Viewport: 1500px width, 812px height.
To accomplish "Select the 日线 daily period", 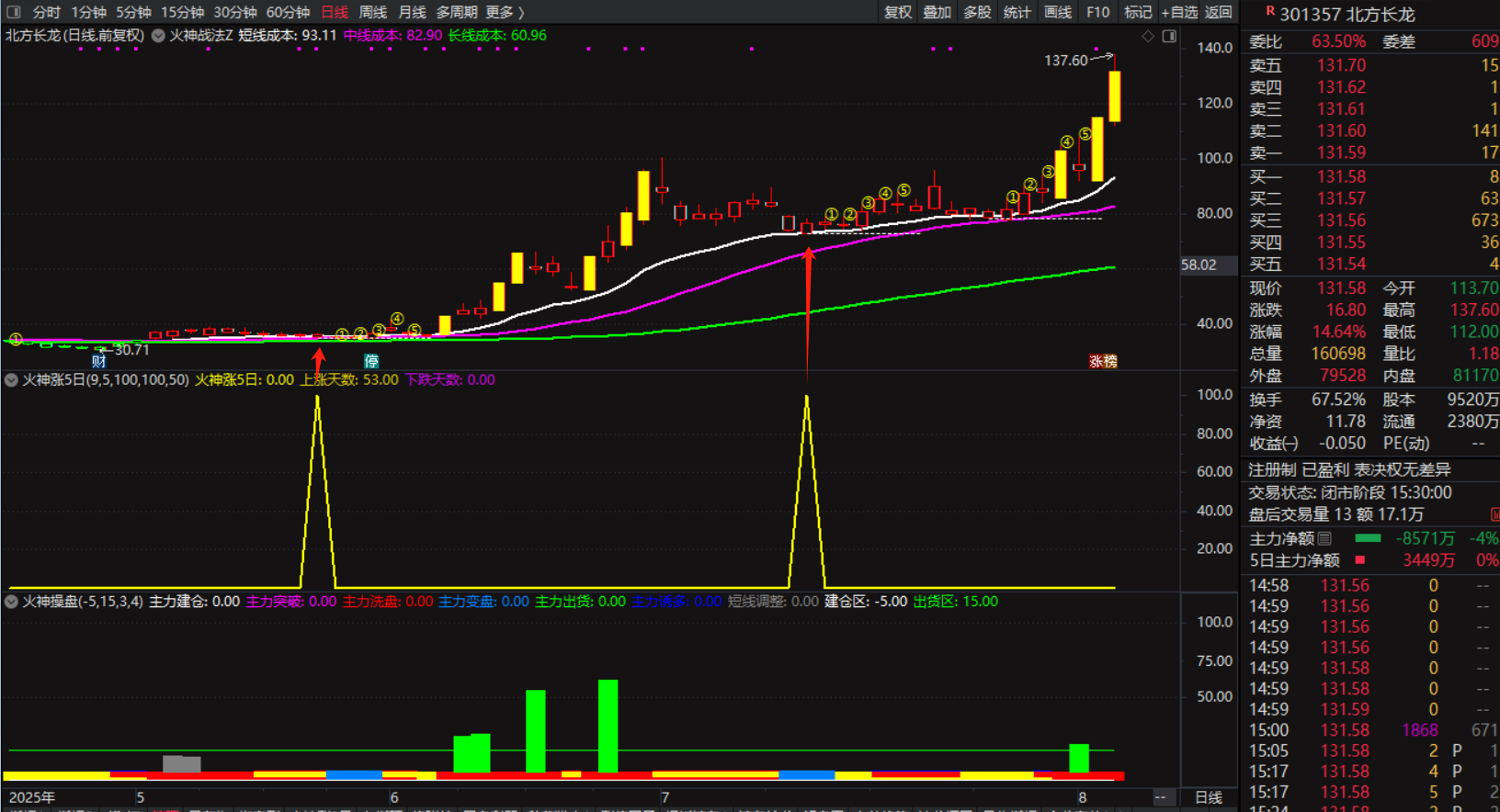I will [x=335, y=12].
